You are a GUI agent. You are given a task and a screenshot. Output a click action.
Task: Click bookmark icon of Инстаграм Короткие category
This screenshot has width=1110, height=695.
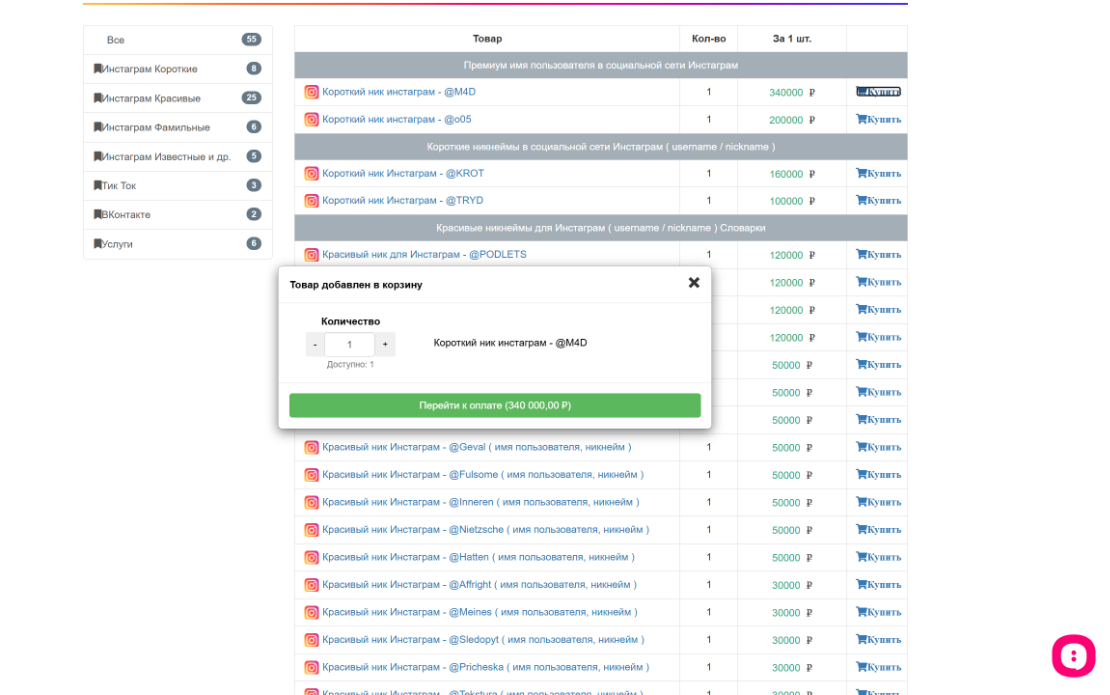(98, 69)
